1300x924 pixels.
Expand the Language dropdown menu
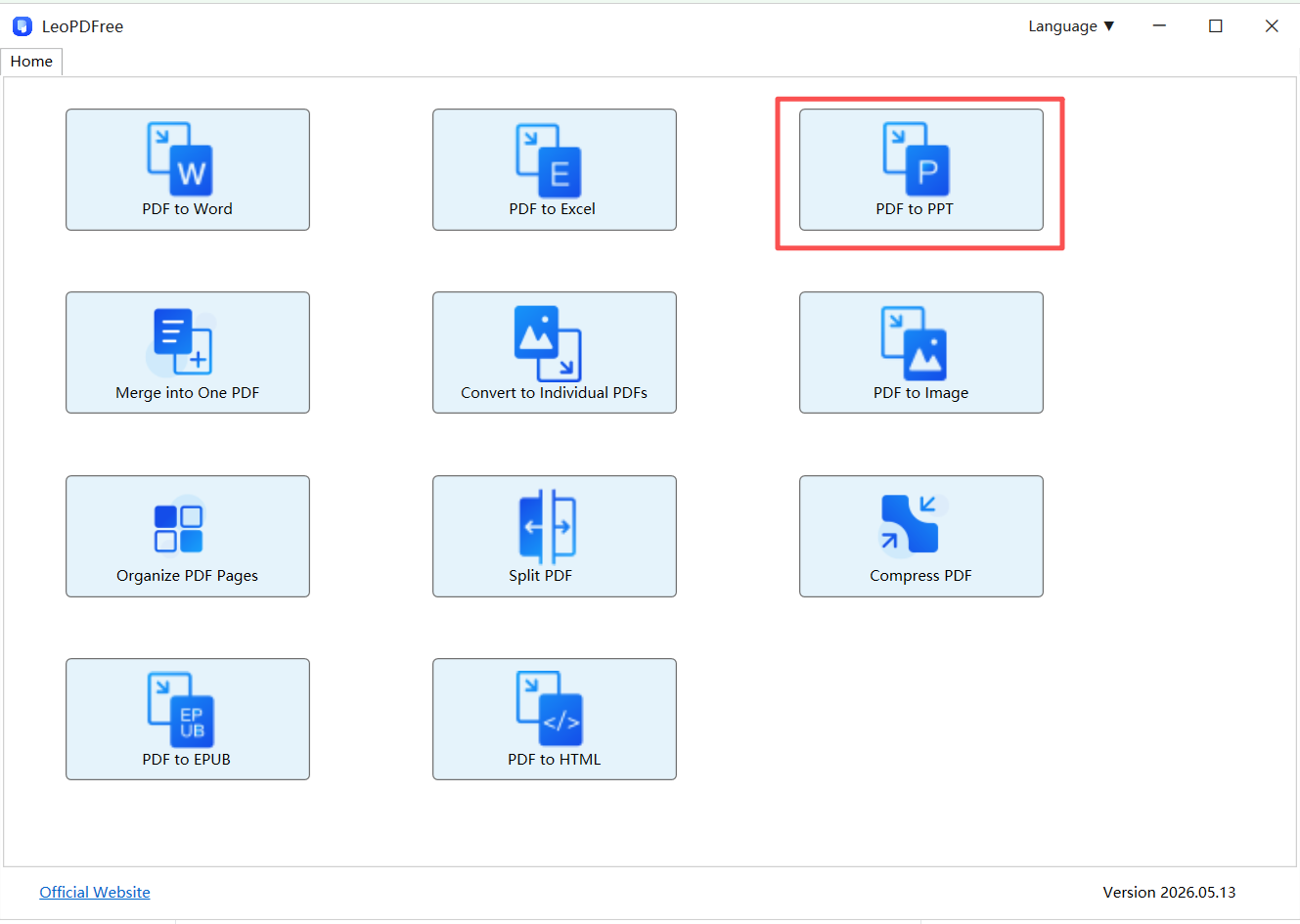click(x=1071, y=26)
